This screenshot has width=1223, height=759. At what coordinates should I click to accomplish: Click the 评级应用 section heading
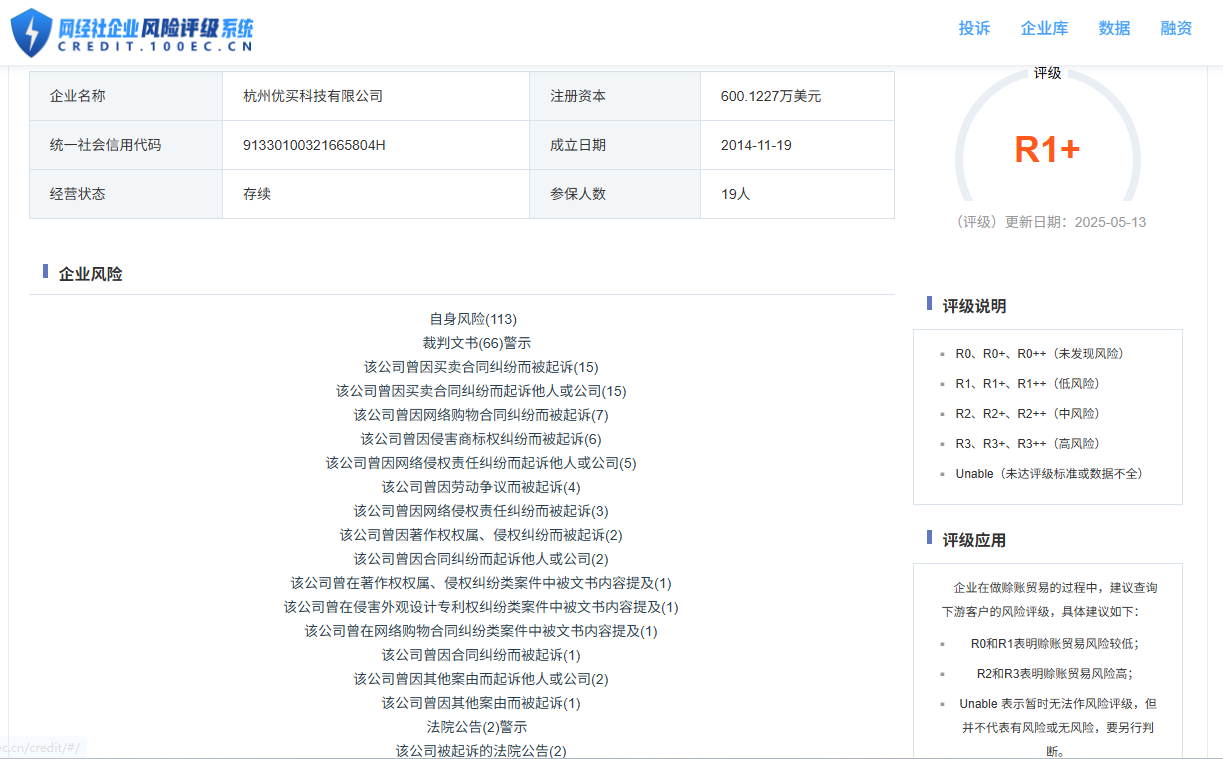[x=974, y=540]
